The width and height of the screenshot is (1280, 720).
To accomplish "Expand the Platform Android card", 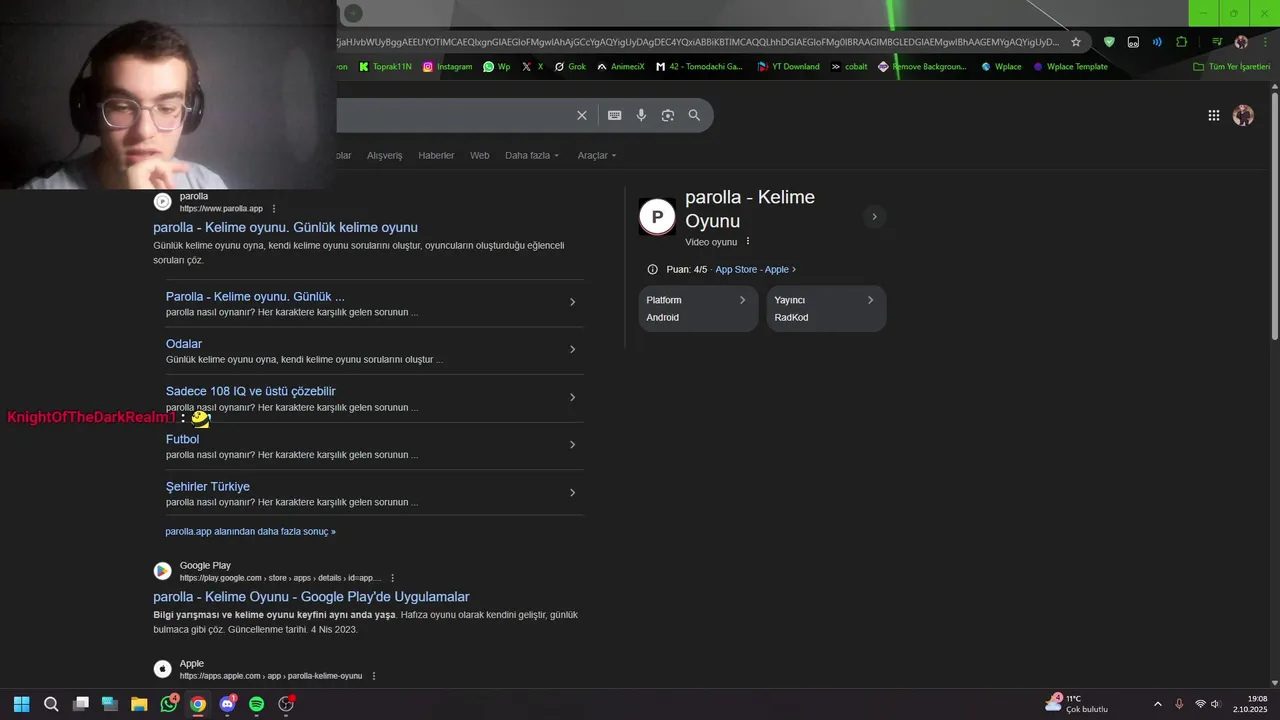I will point(698,308).
